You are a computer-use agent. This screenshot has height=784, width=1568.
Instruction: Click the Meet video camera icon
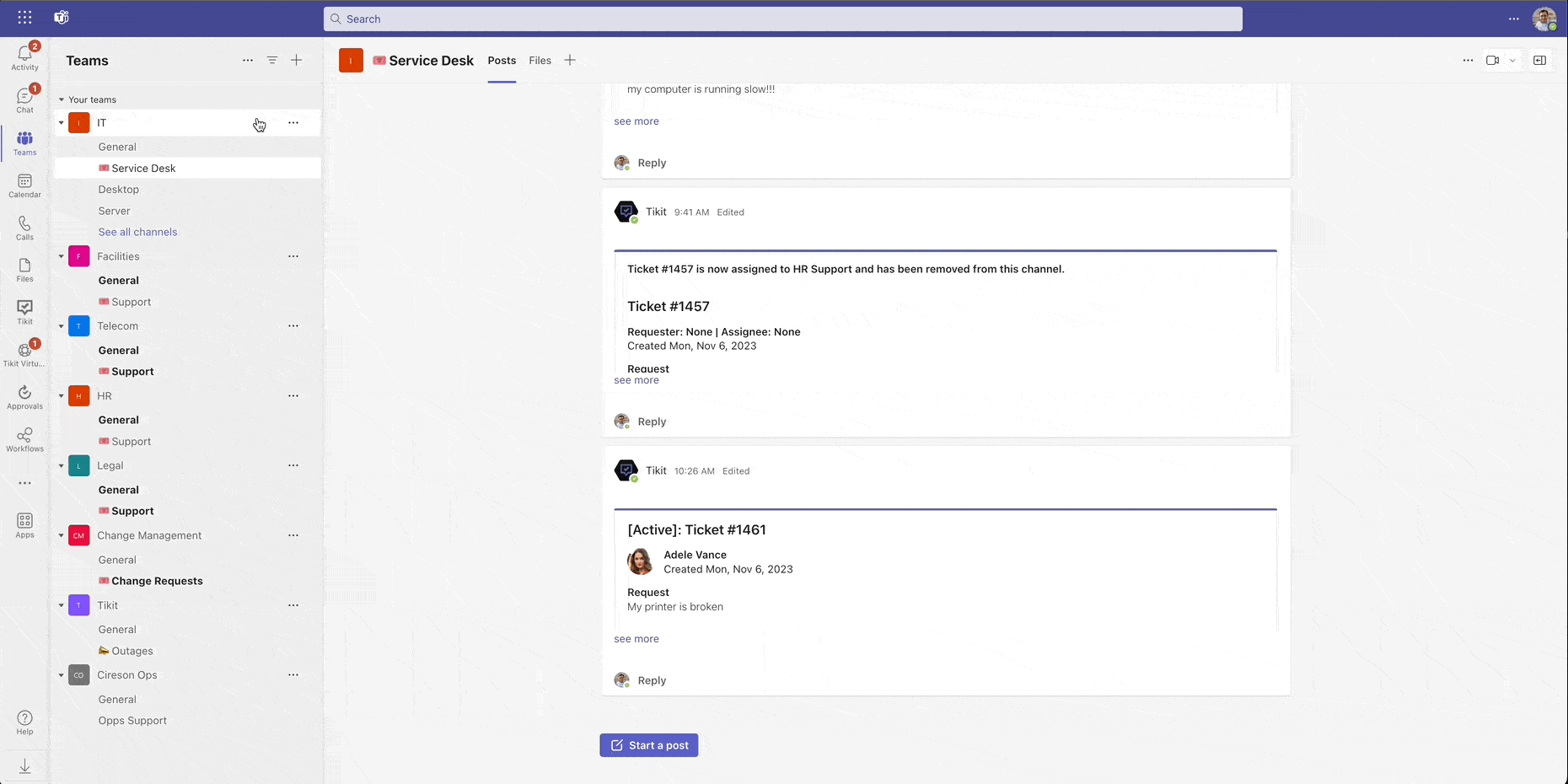click(x=1492, y=61)
